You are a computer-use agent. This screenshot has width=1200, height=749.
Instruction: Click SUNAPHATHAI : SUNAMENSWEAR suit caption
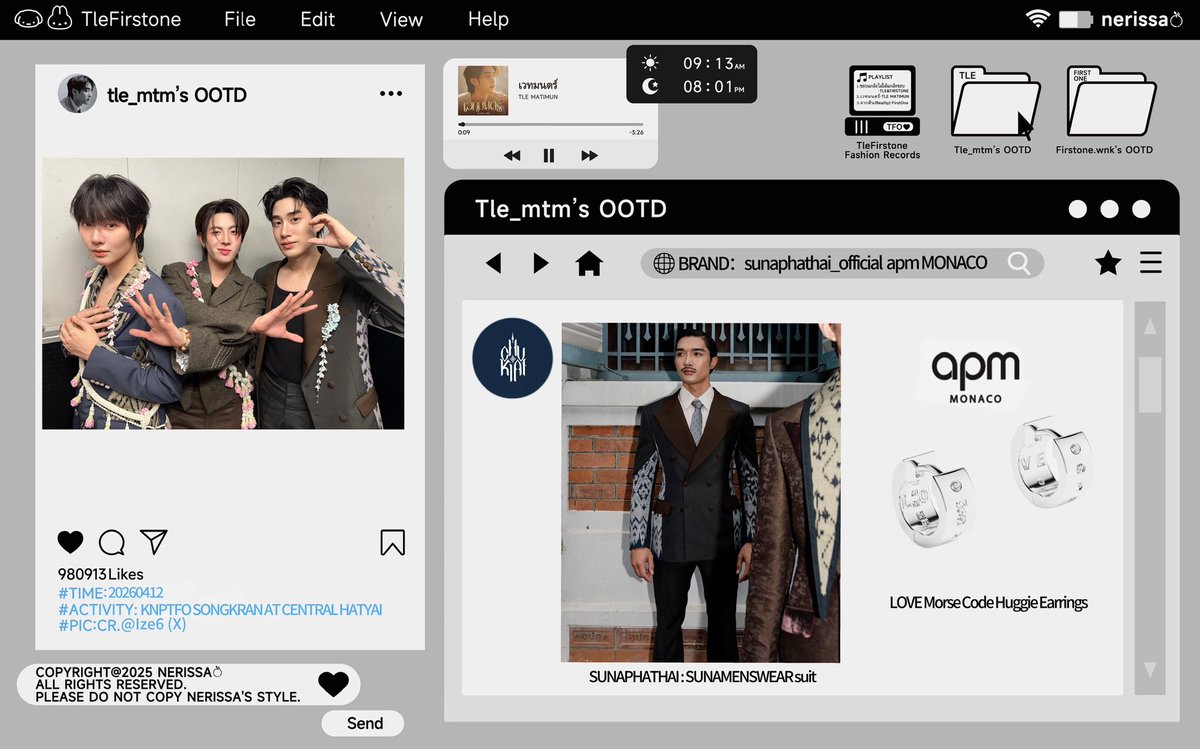[702, 676]
